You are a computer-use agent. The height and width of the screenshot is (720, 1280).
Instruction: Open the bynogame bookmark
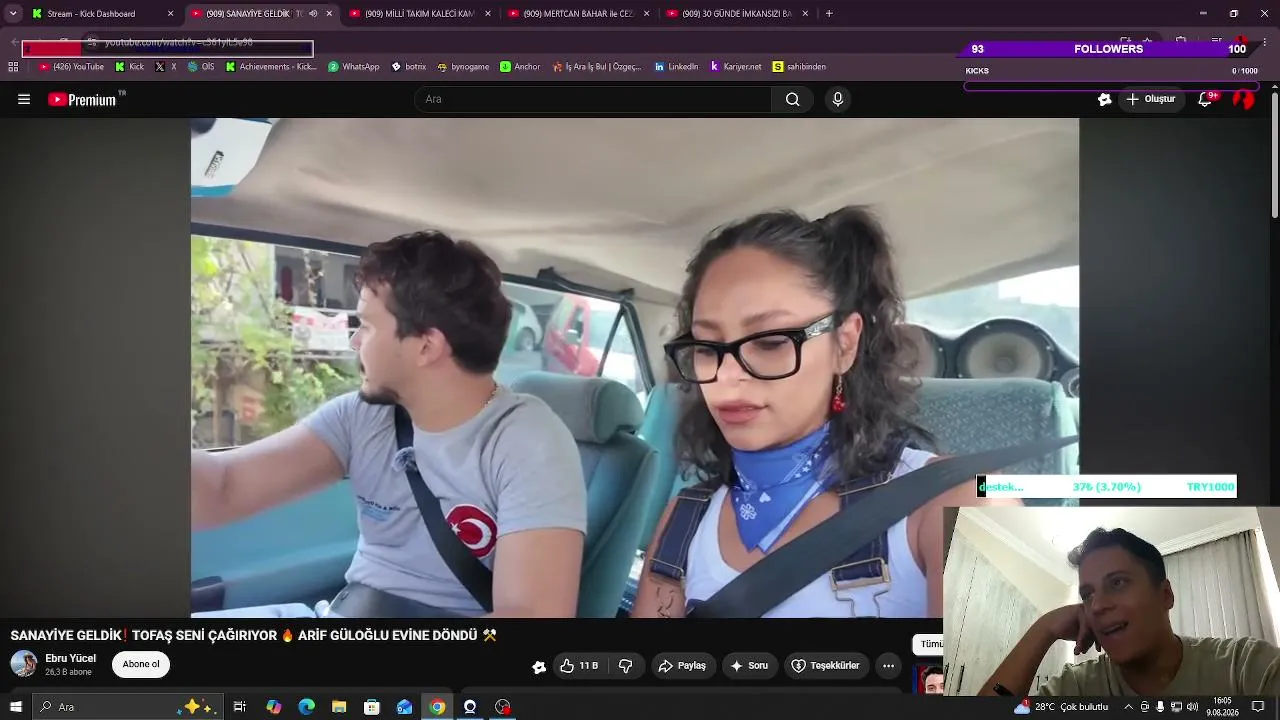coord(464,67)
